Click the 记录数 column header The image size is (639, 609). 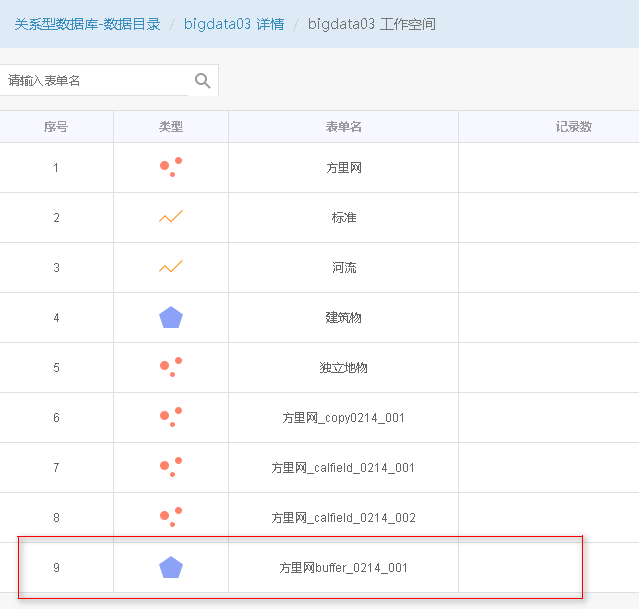pyautogui.click(x=573, y=127)
